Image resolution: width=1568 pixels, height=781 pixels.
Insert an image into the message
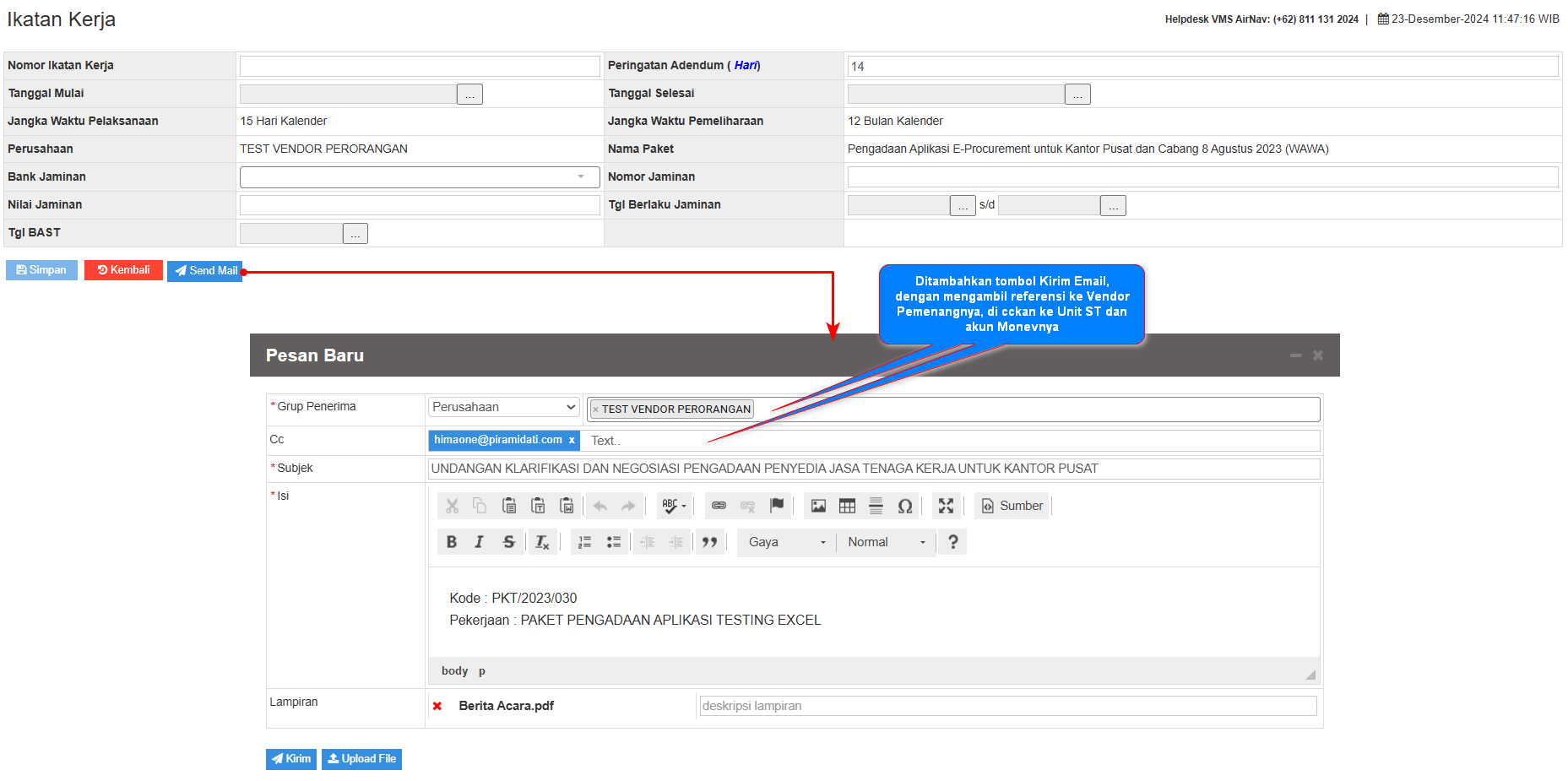point(818,506)
